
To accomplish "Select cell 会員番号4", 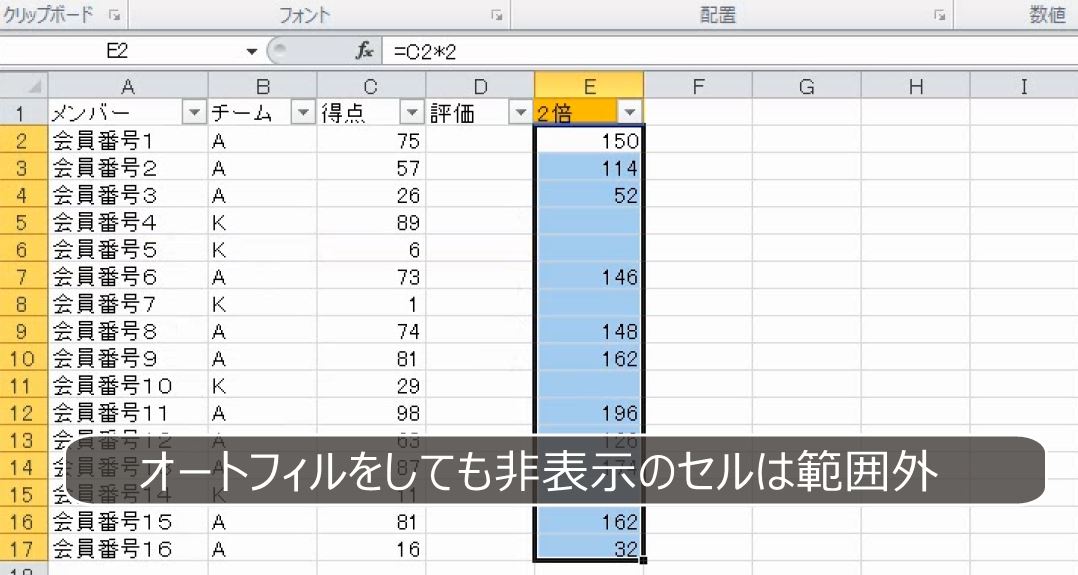I will [x=128, y=222].
